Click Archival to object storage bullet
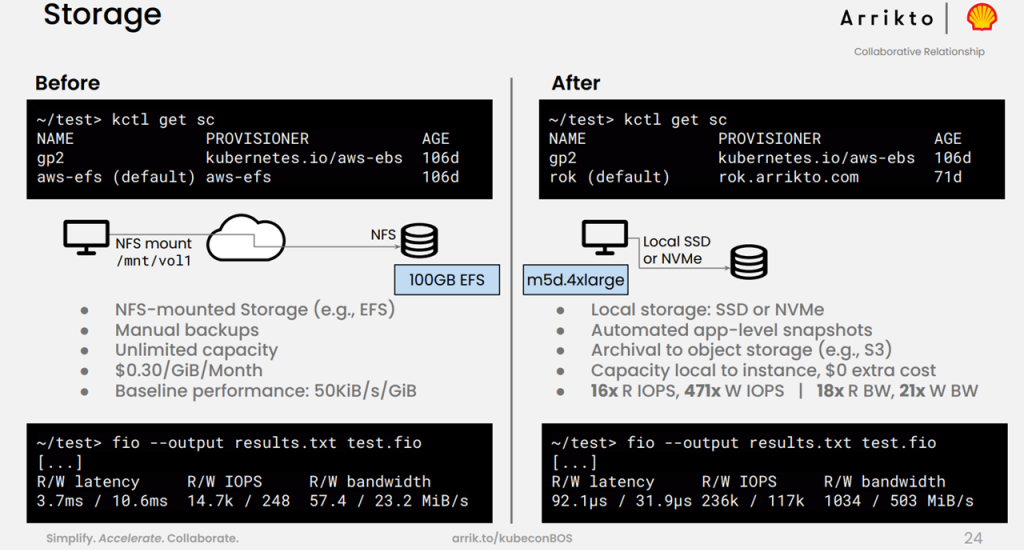1024x550 pixels. (741, 350)
